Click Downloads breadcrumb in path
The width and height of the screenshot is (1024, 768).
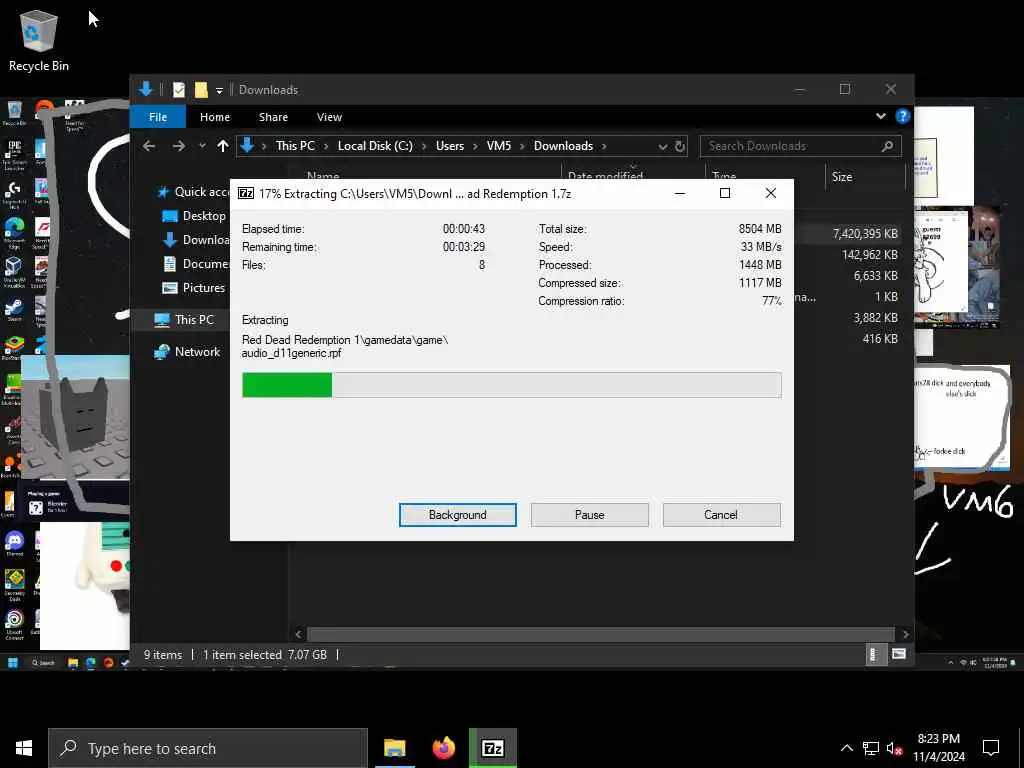(563, 146)
